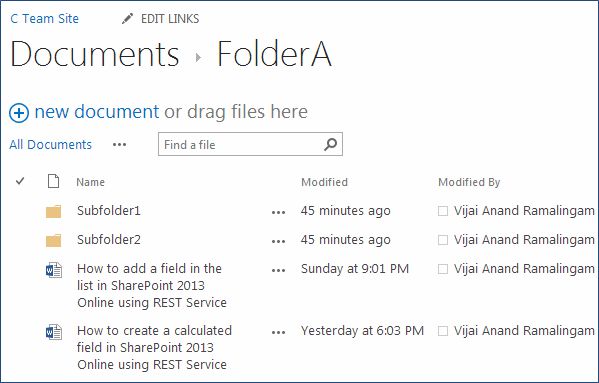Screen dimensions: 599x383
Task: Click the Find a file search box
Action: click(250, 144)
